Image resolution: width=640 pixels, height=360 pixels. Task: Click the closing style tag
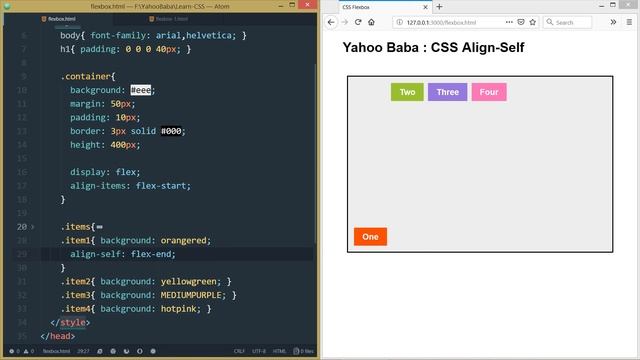70,322
